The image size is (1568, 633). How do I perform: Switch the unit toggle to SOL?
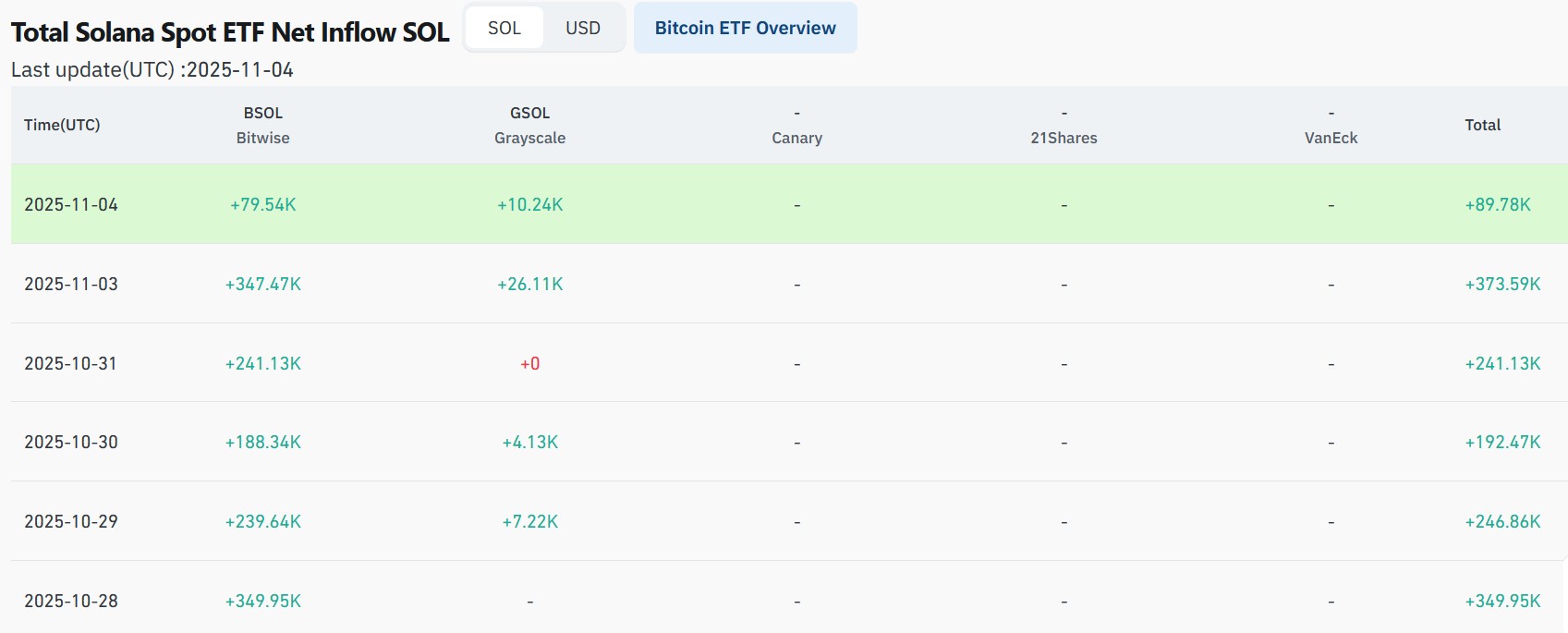click(504, 29)
